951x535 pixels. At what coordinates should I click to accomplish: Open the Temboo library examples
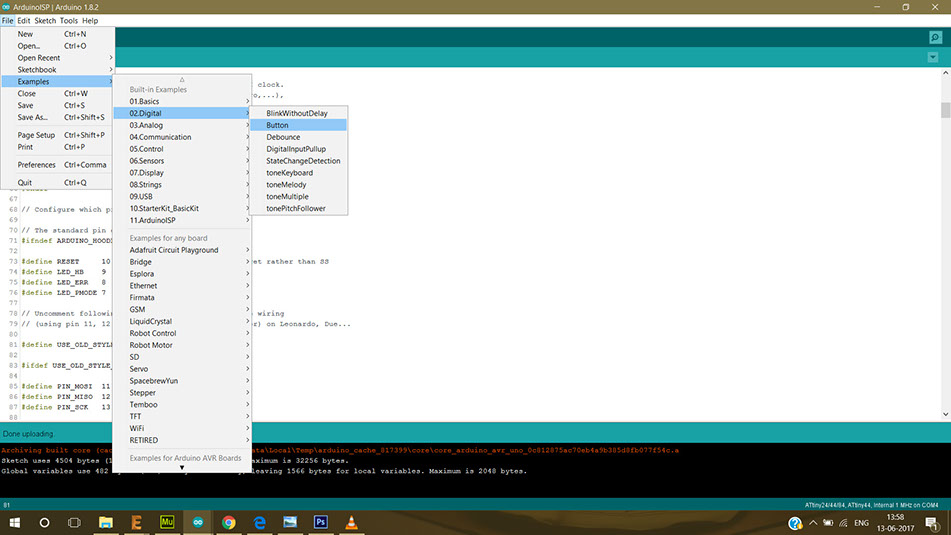[x=182, y=405]
